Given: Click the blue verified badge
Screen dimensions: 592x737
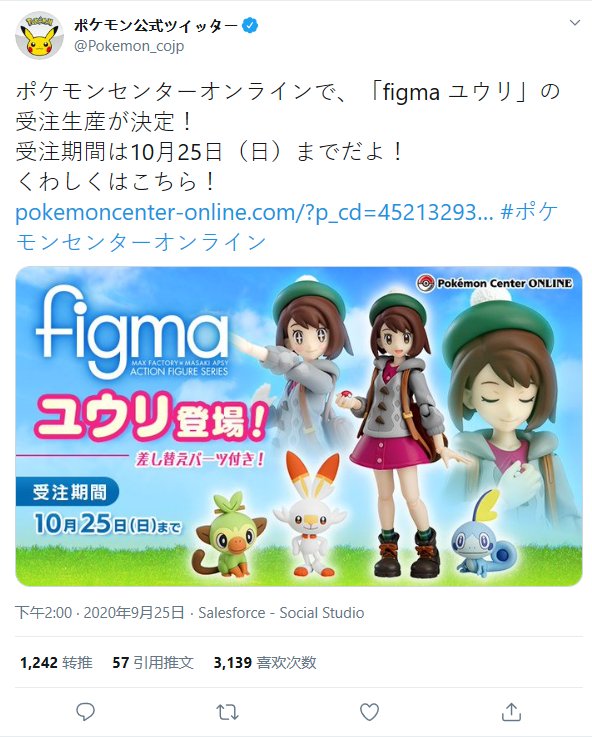Looking at the screenshot, I should click(249, 26).
